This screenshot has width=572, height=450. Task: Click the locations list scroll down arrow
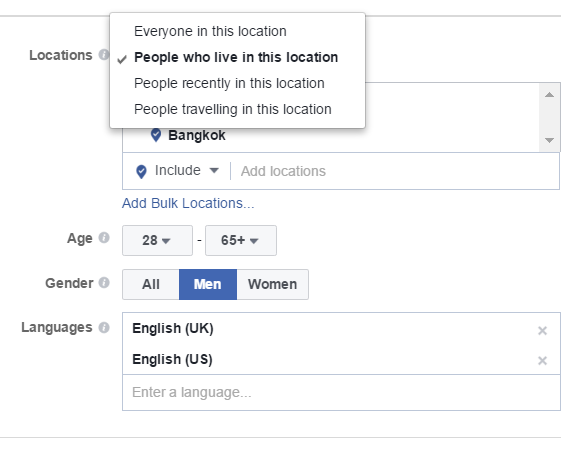[549, 140]
